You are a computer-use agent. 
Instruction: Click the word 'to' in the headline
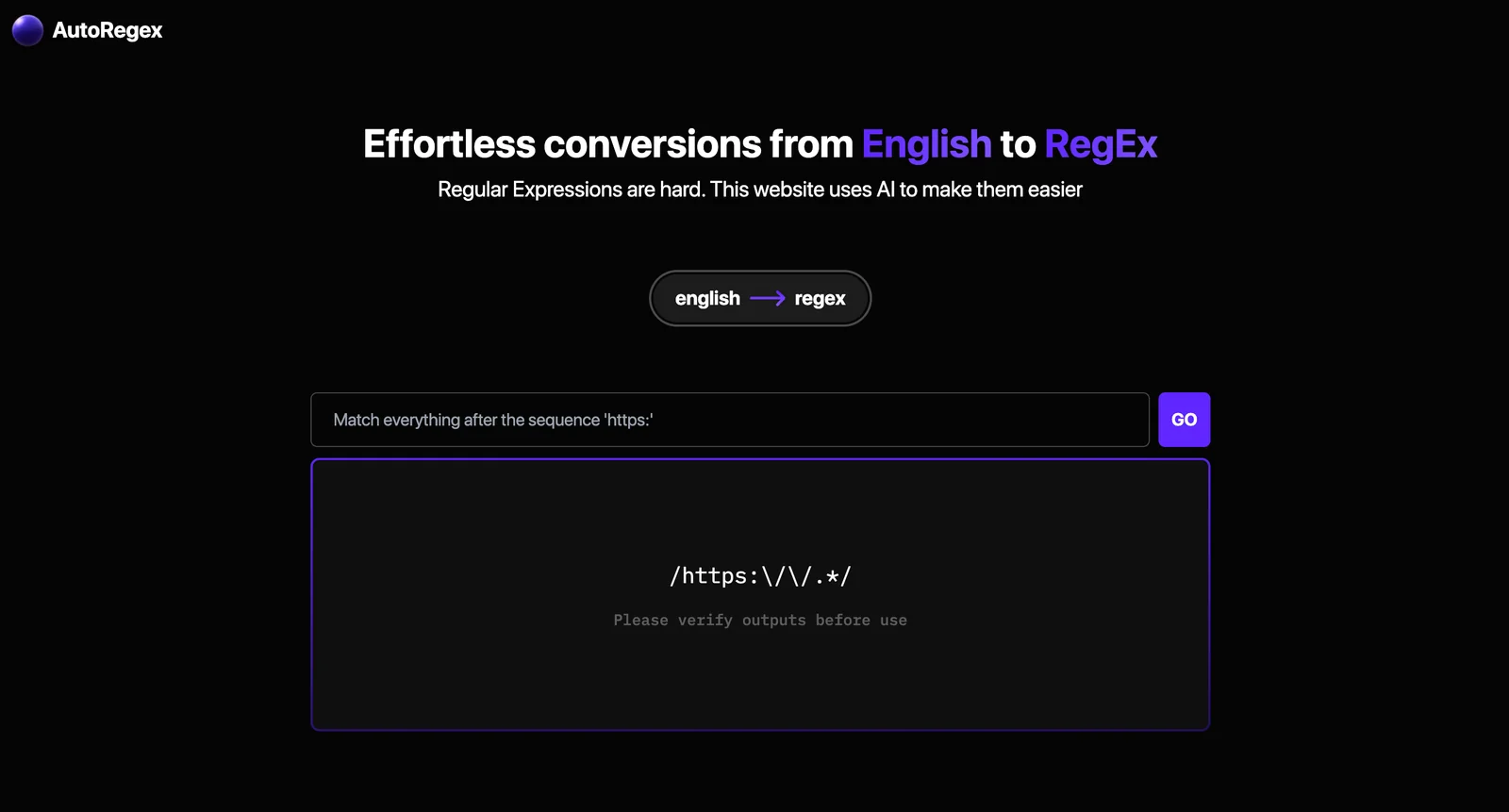(1018, 144)
